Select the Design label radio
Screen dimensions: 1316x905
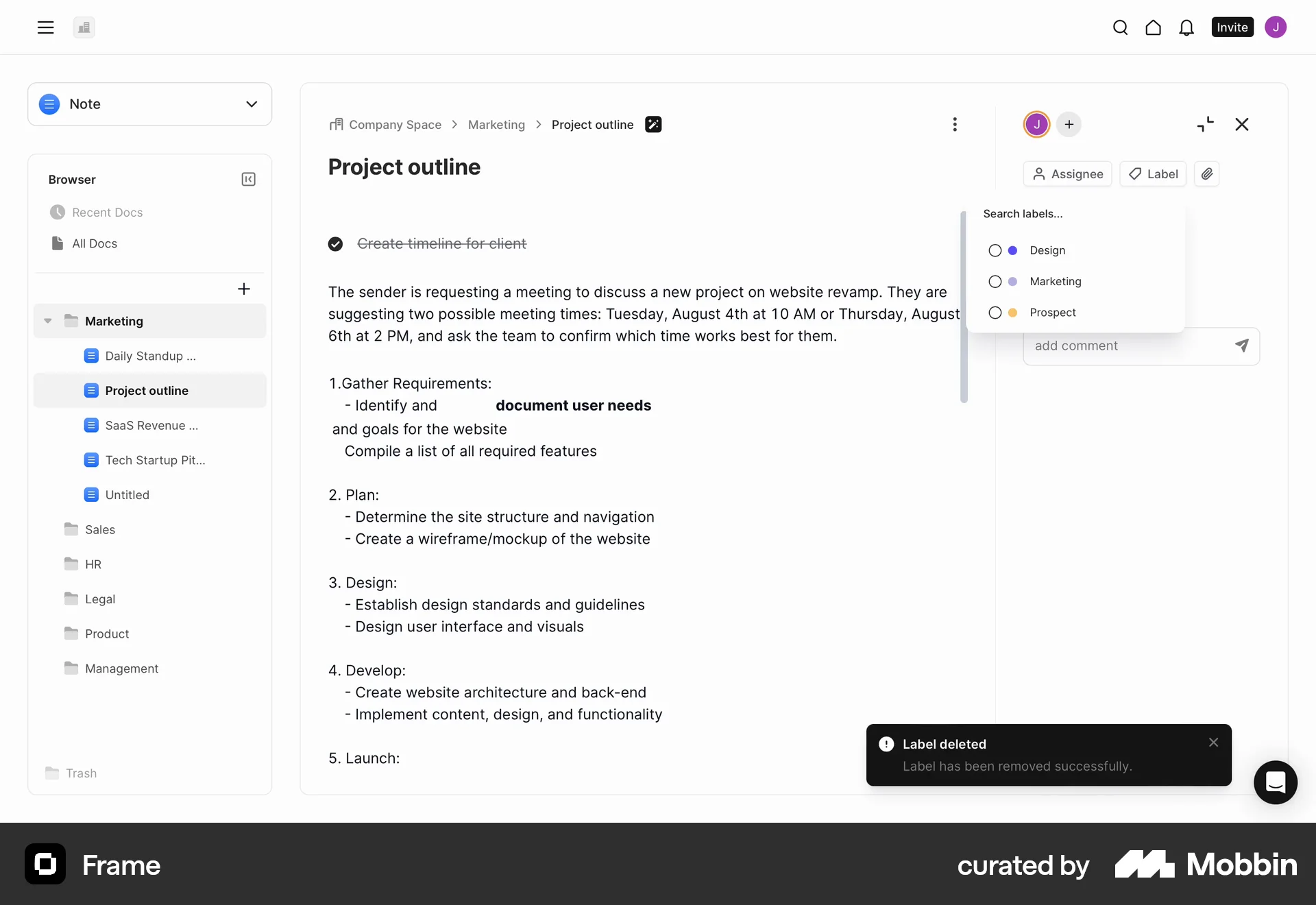(995, 251)
